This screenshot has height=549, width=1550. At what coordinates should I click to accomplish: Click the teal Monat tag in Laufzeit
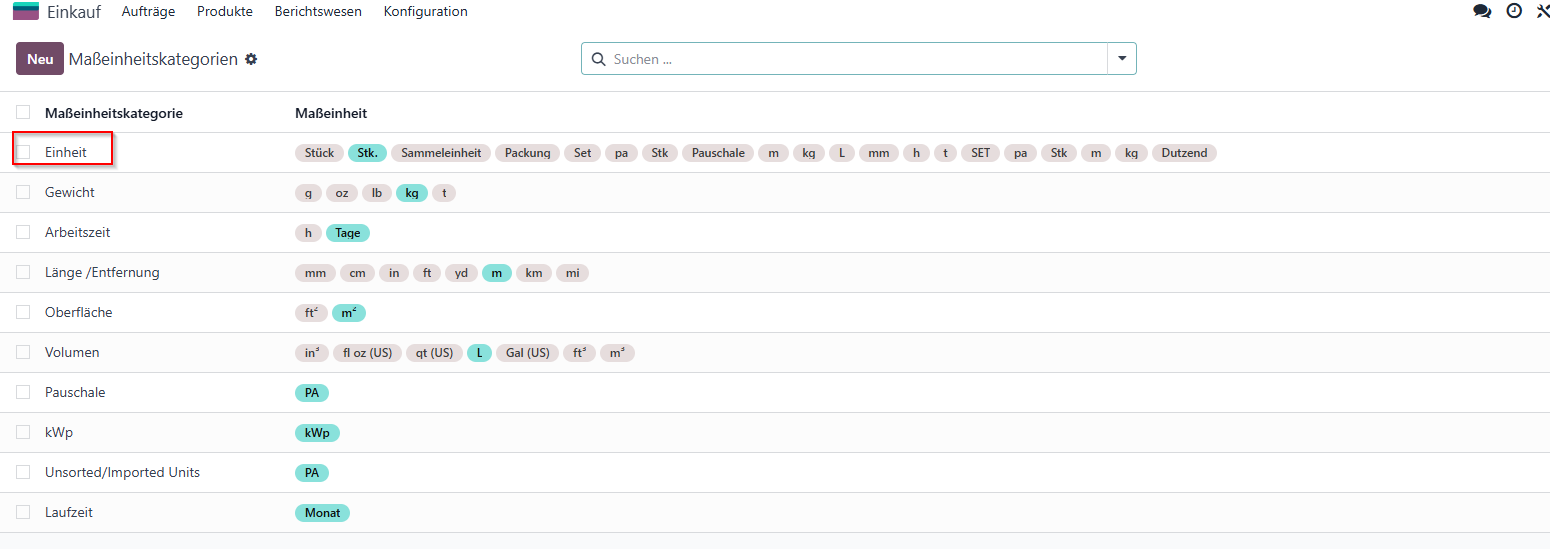tap(322, 513)
